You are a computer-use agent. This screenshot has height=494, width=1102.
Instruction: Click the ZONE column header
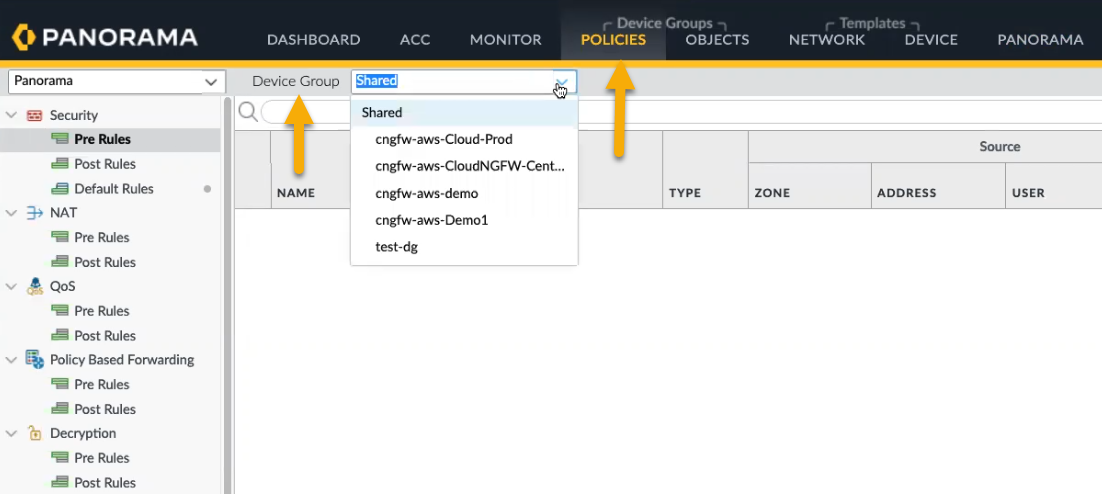pos(771,193)
